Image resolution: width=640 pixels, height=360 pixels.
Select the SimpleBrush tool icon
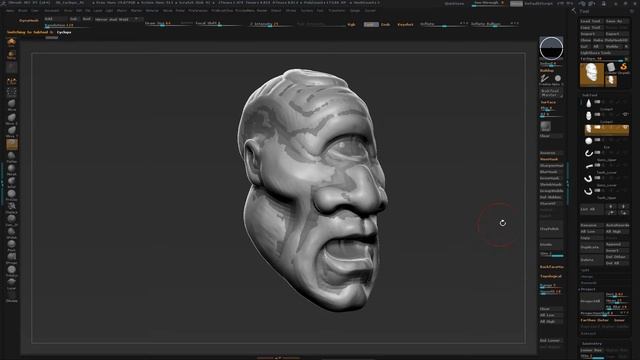point(624,67)
